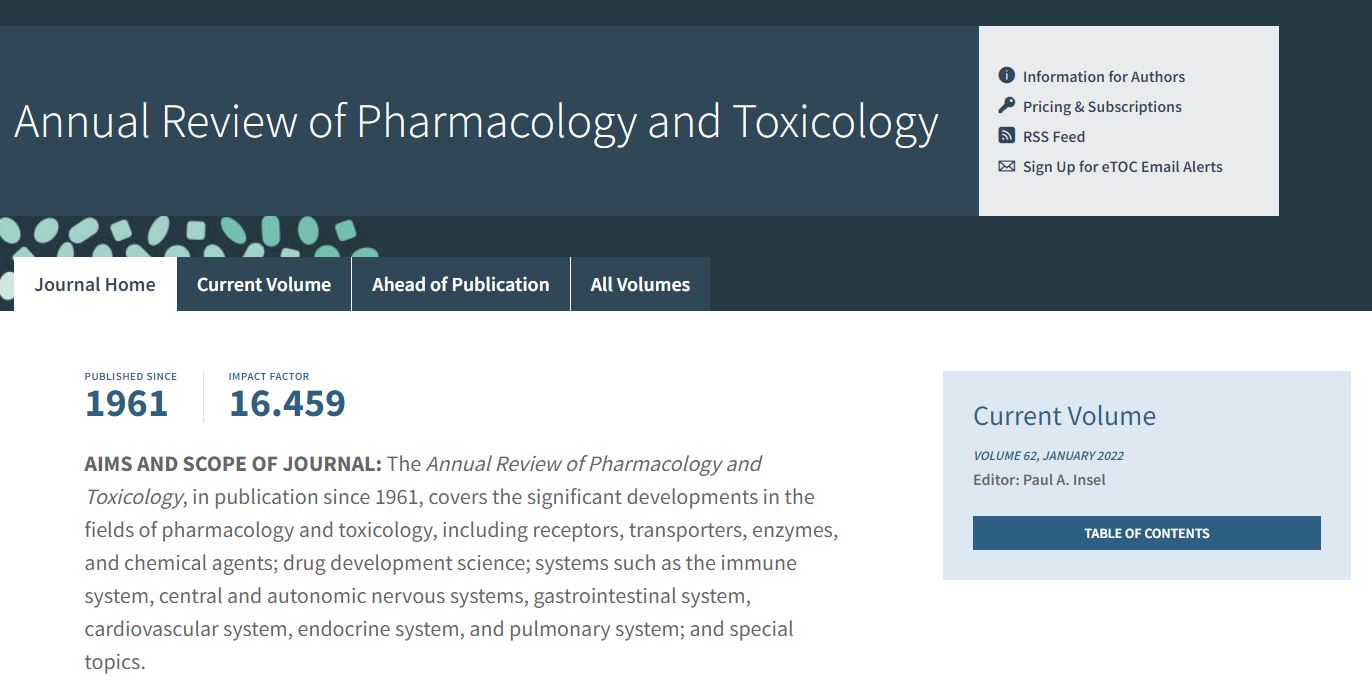Viewport: 1372px width, 690px height.
Task: Open the Pricing & Subscriptions link
Action: point(1102,107)
